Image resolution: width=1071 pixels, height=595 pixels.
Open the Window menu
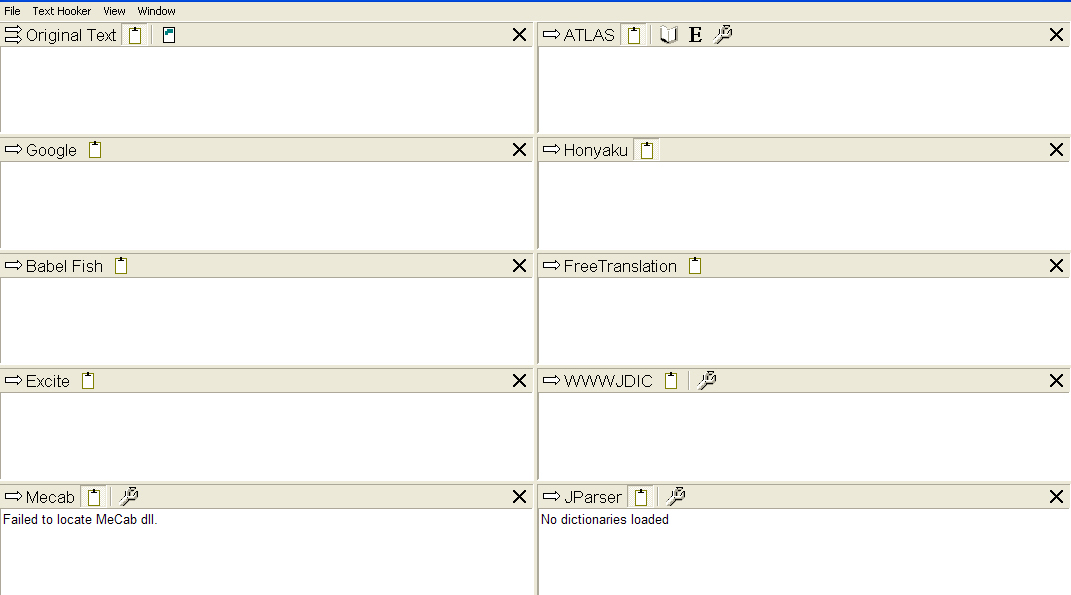156,11
